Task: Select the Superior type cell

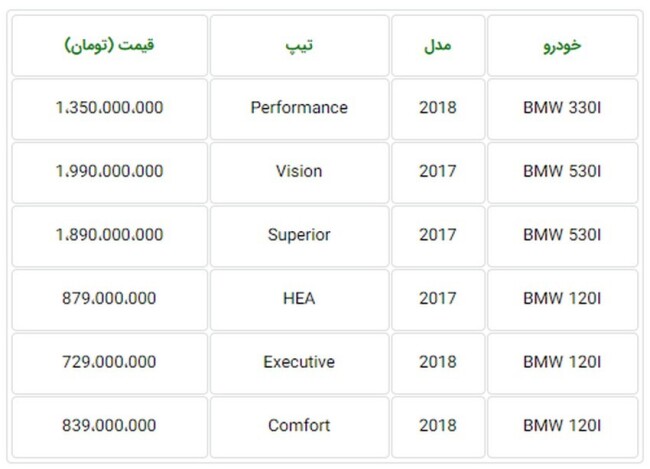Action: click(299, 236)
